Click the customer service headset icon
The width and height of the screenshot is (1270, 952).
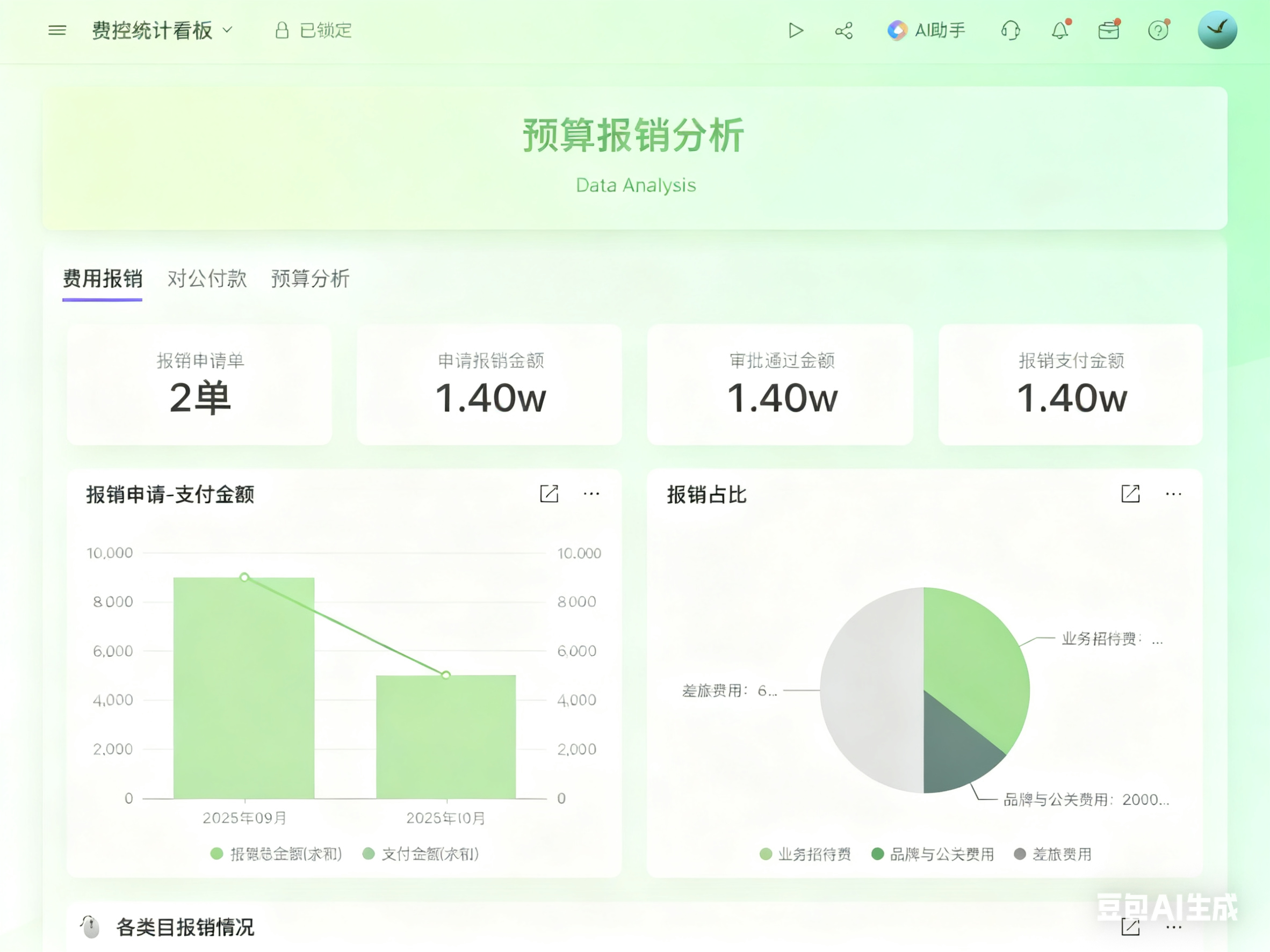pyautogui.click(x=1010, y=31)
